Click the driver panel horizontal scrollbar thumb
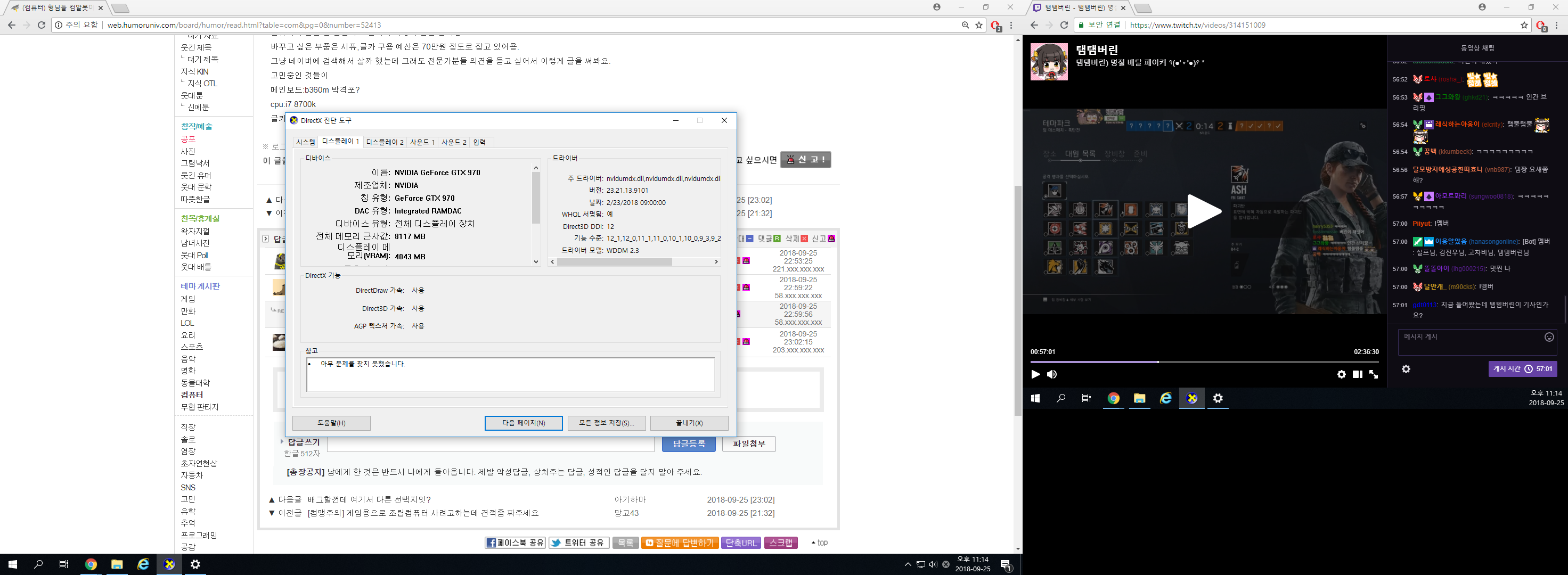Viewport: 1568px width, 575px height. (614, 261)
